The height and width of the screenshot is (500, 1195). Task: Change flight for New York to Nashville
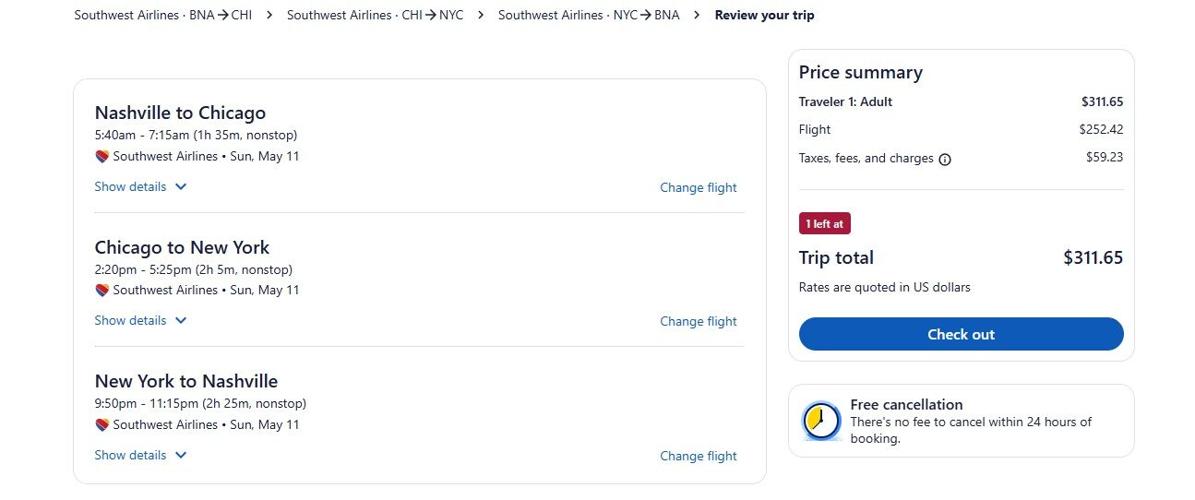point(698,456)
